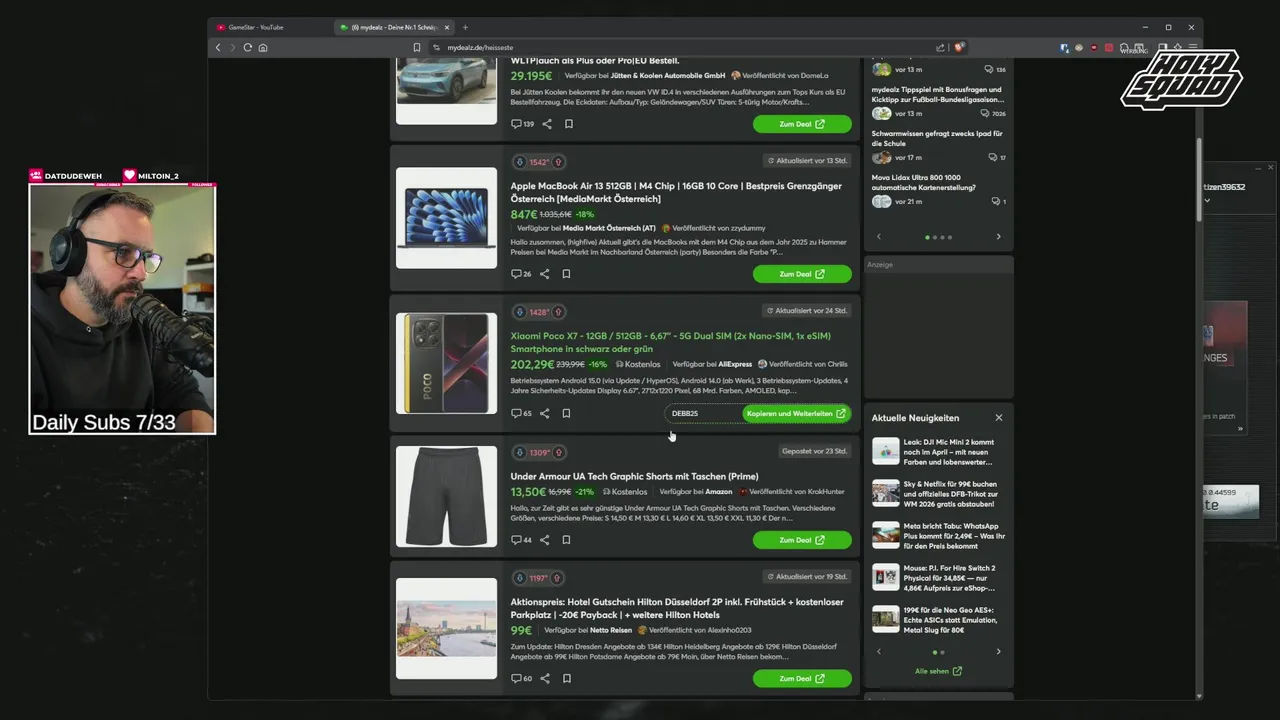Image resolution: width=1280 pixels, height=720 pixels.
Task: Vote the MacBook Air deal hot
Action: (558, 162)
